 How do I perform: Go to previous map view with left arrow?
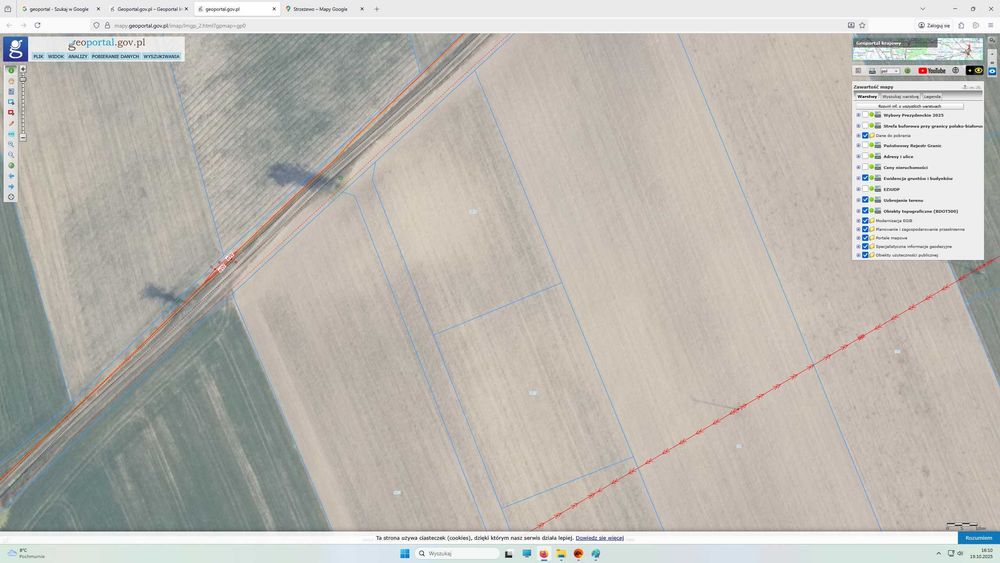coord(11,176)
